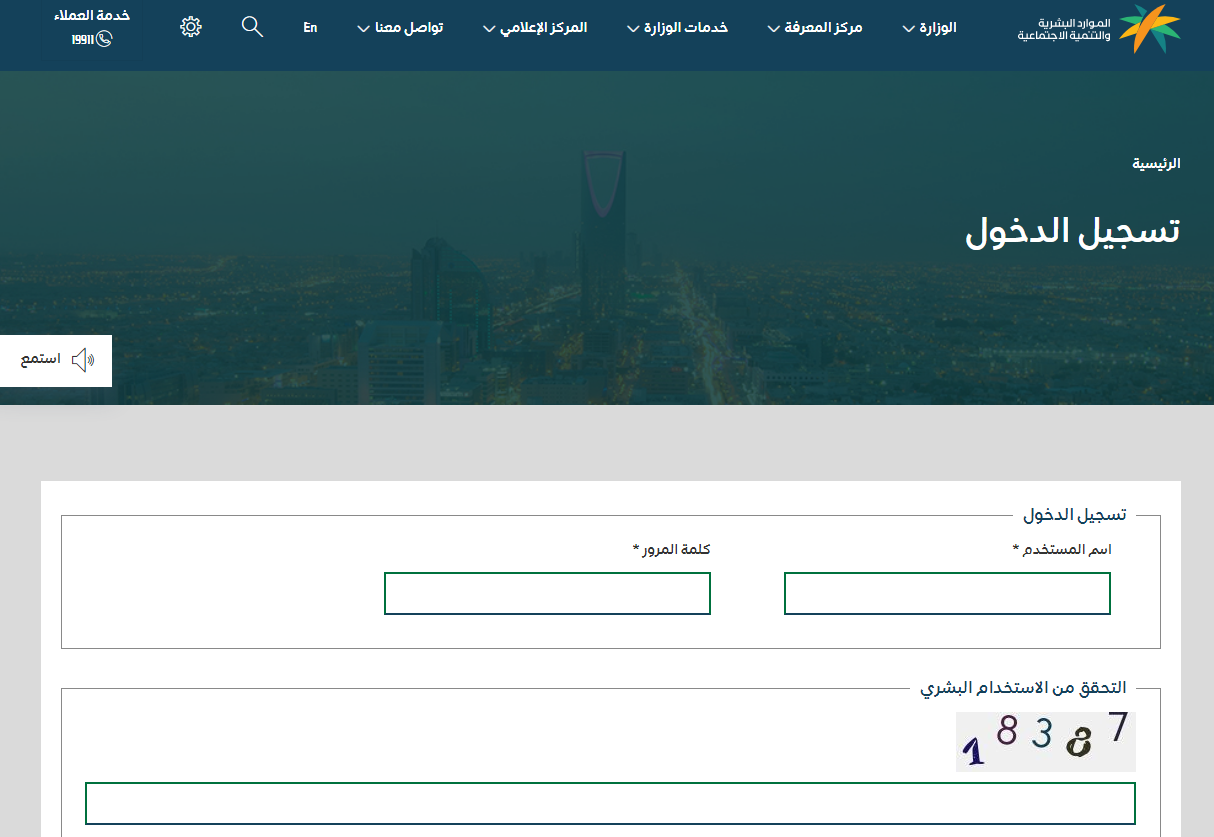Click the ministry logo in the header
The height and width of the screenshot is (837, 1214).
coord(1098,28)
